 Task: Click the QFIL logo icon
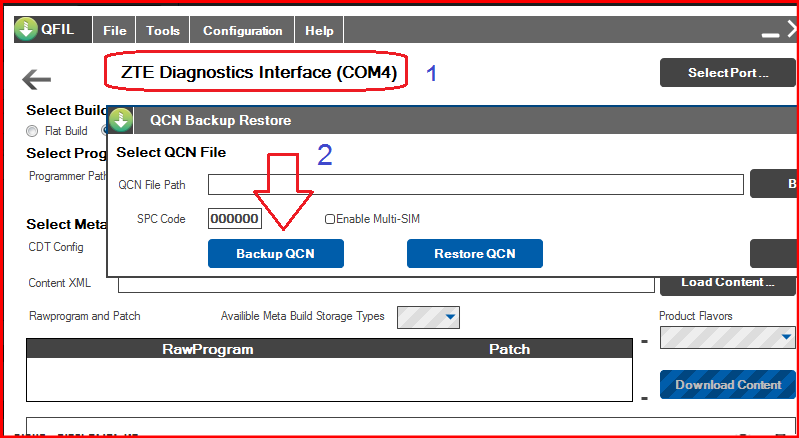click(x=26, y=30)
